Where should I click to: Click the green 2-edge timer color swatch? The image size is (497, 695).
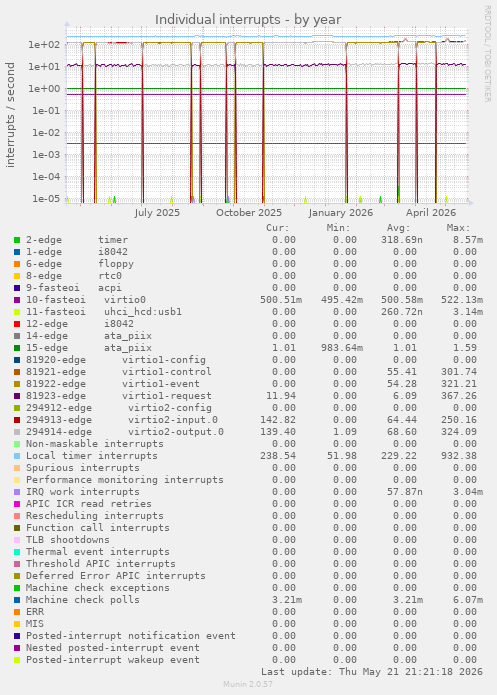point(17,240)
